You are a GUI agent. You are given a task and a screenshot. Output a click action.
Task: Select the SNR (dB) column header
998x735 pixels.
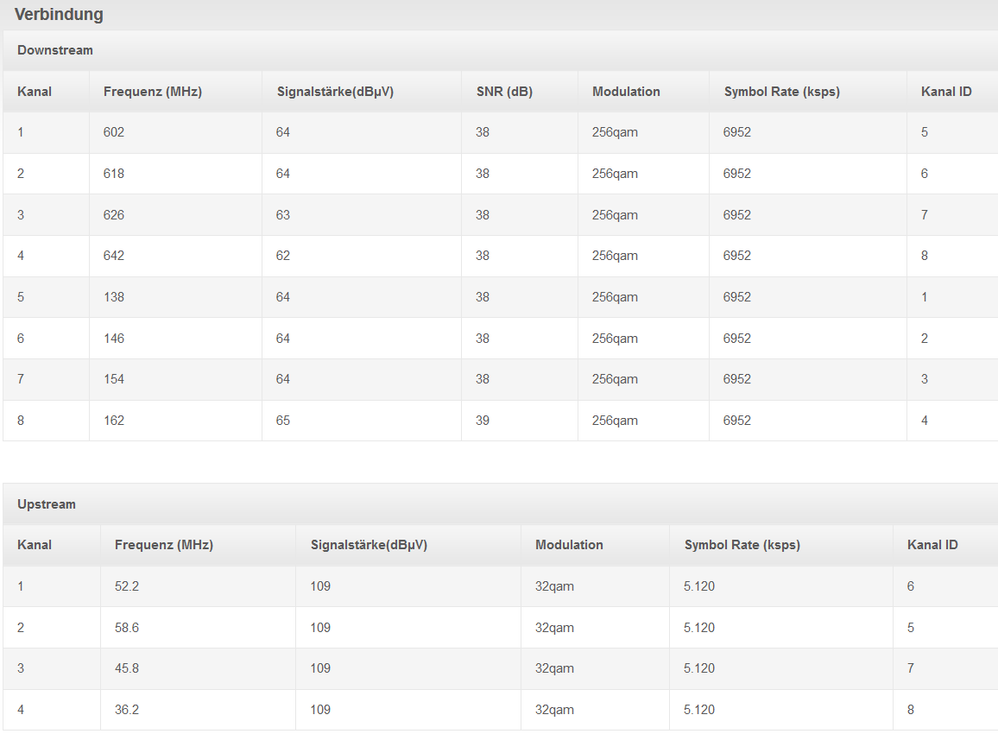pos(504,91)
